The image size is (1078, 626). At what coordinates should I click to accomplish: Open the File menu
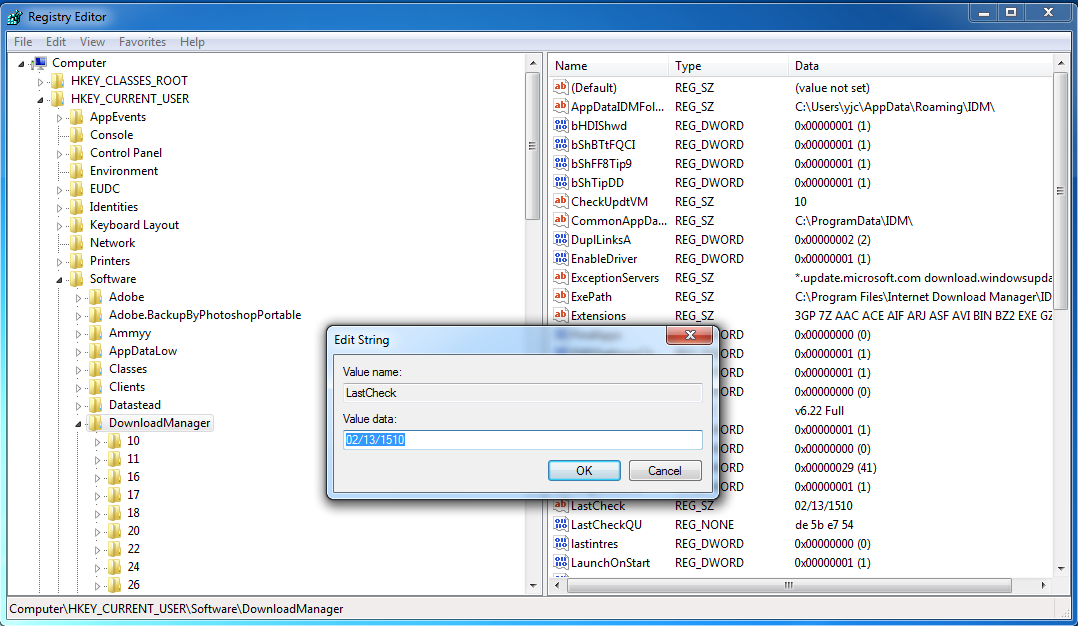[23, 42]
